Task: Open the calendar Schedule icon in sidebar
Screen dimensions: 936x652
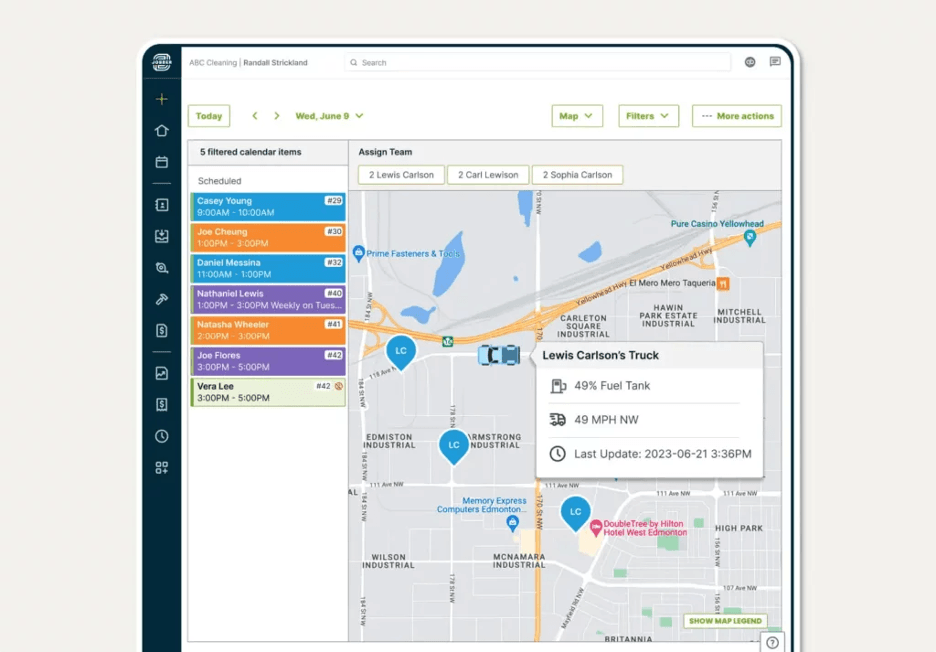Action: [161, 162]
